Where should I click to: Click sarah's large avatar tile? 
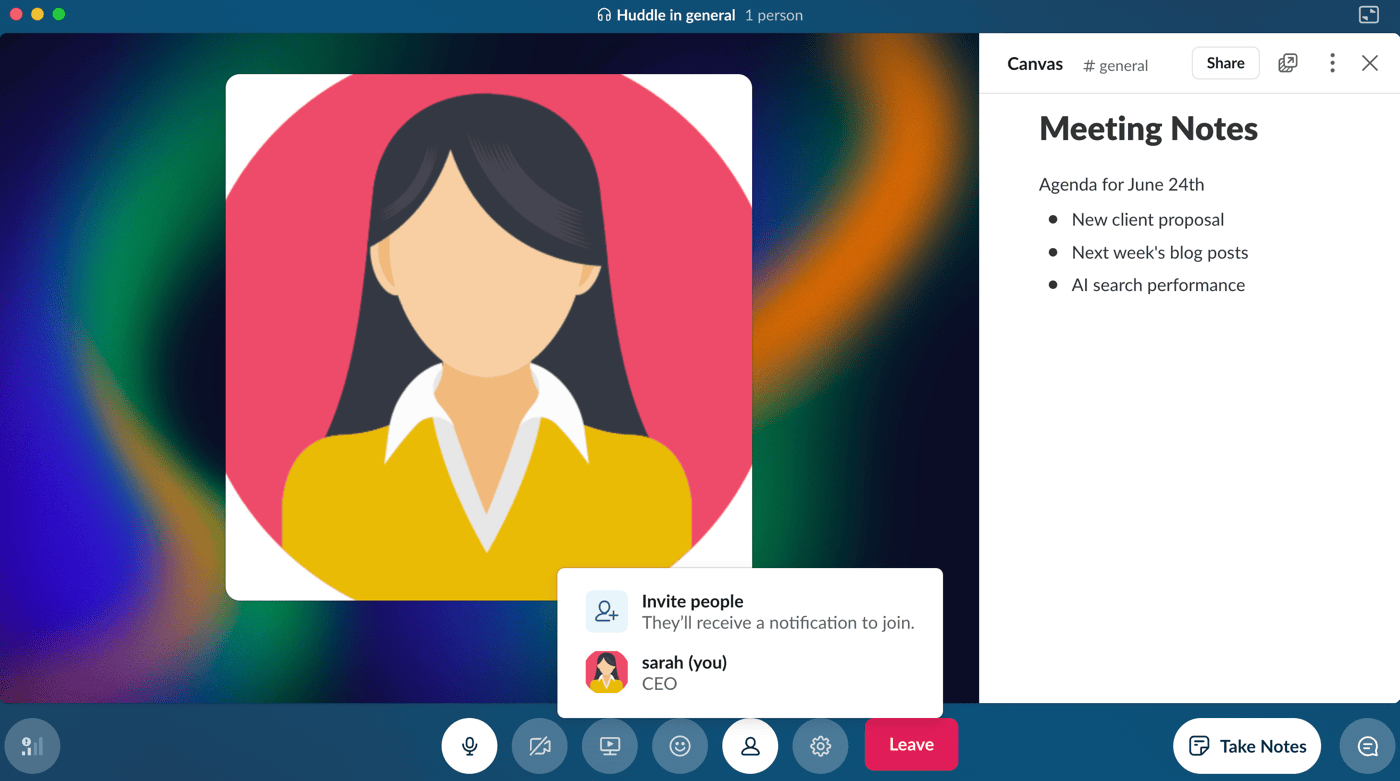pos(489,337)
